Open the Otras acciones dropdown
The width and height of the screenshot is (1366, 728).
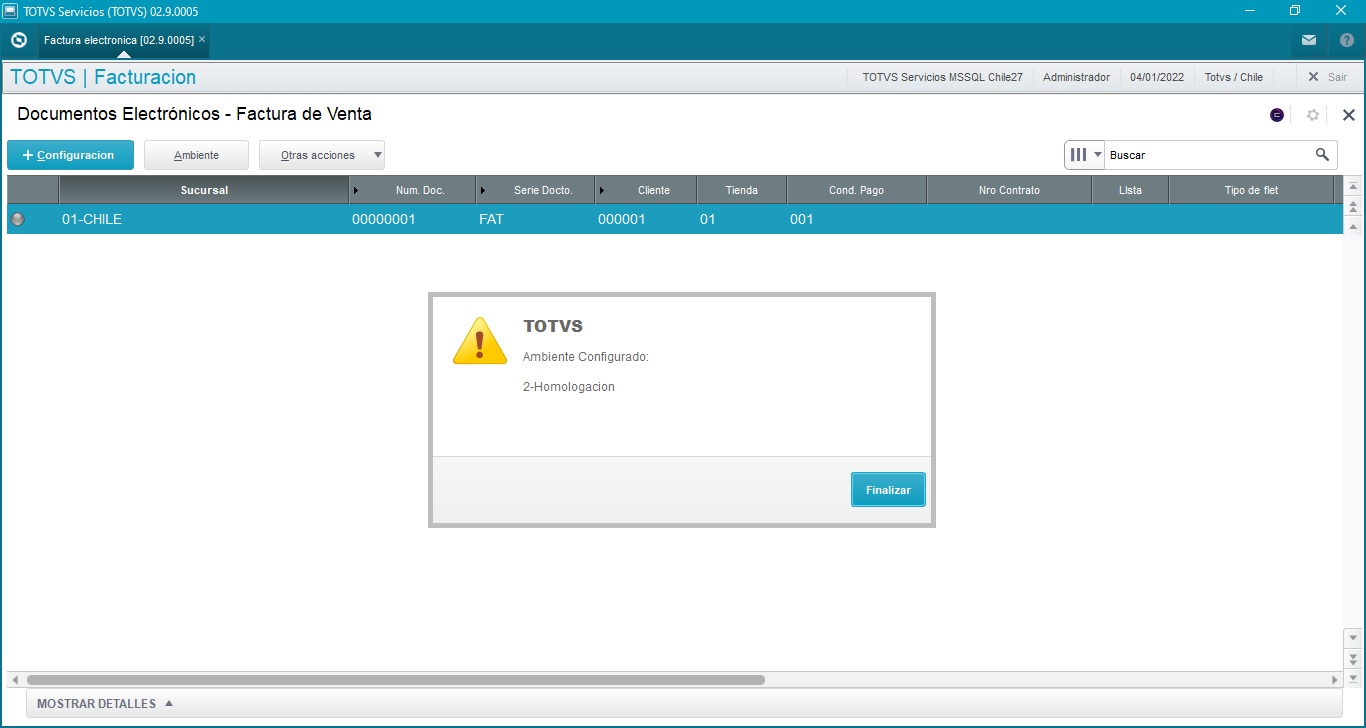pyautogui.click(x=322, y=155)
